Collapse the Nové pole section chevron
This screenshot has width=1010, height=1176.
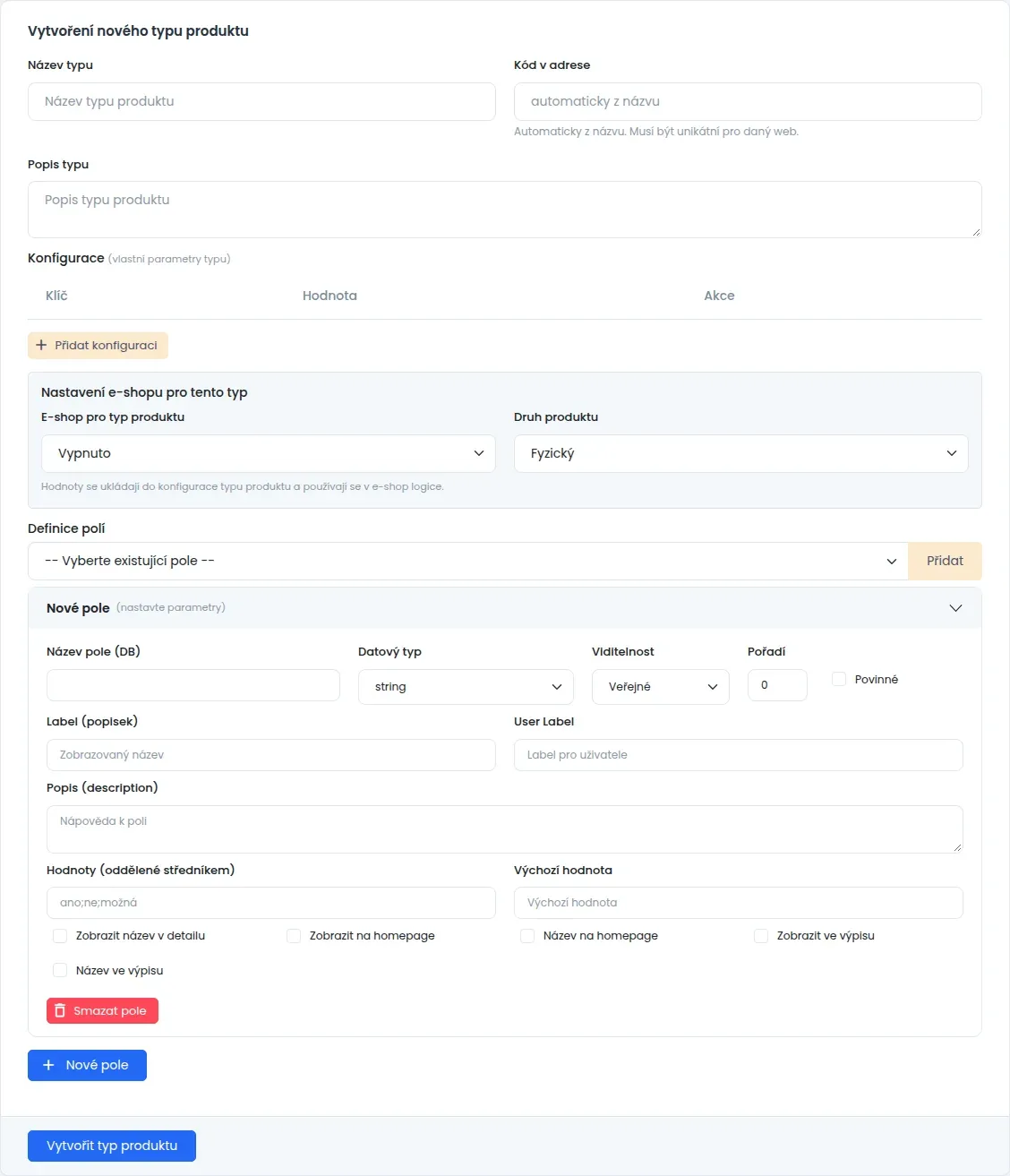pyautogui.click(x=955, y=608)
